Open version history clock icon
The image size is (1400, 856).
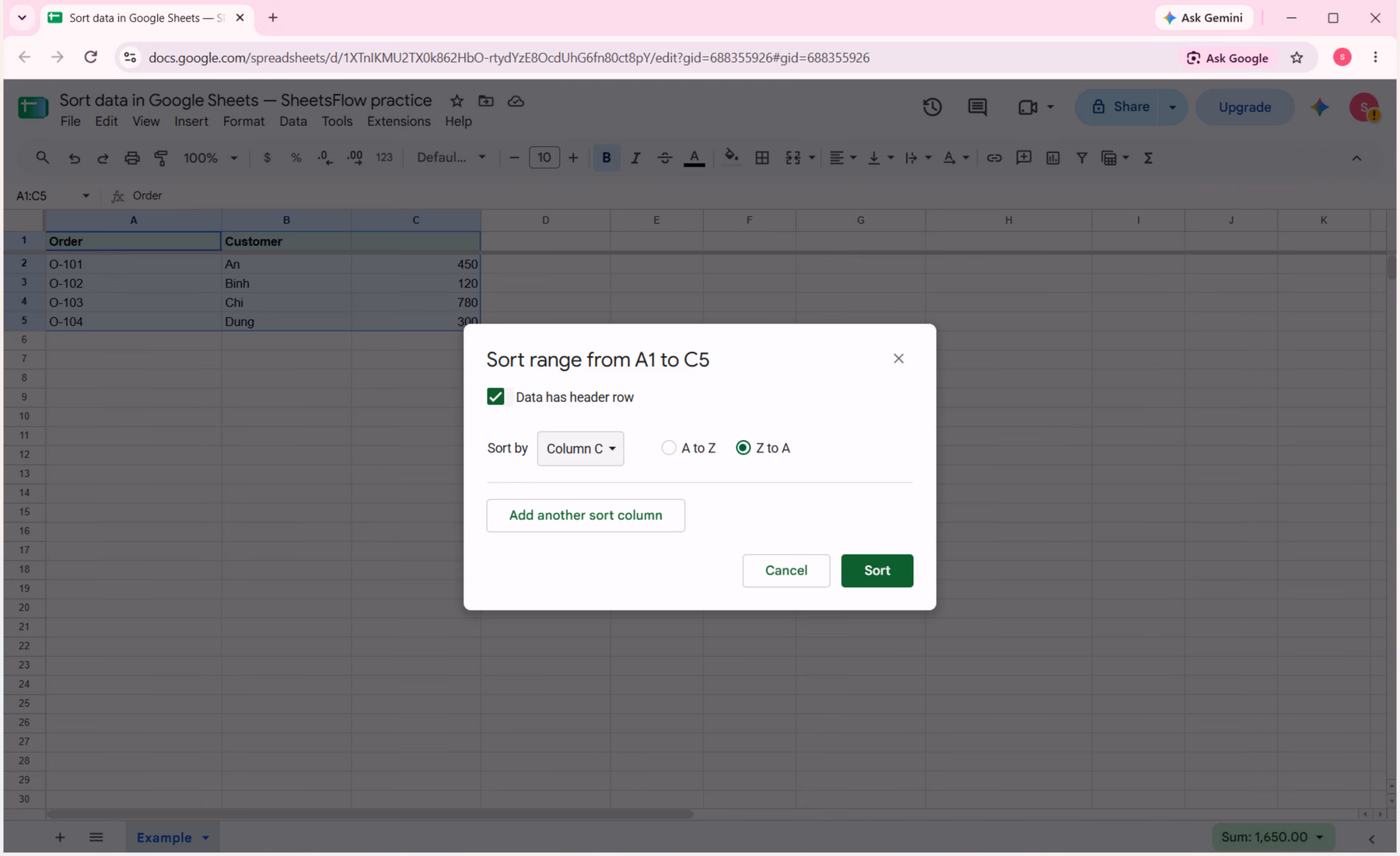(x=933, y=107)
